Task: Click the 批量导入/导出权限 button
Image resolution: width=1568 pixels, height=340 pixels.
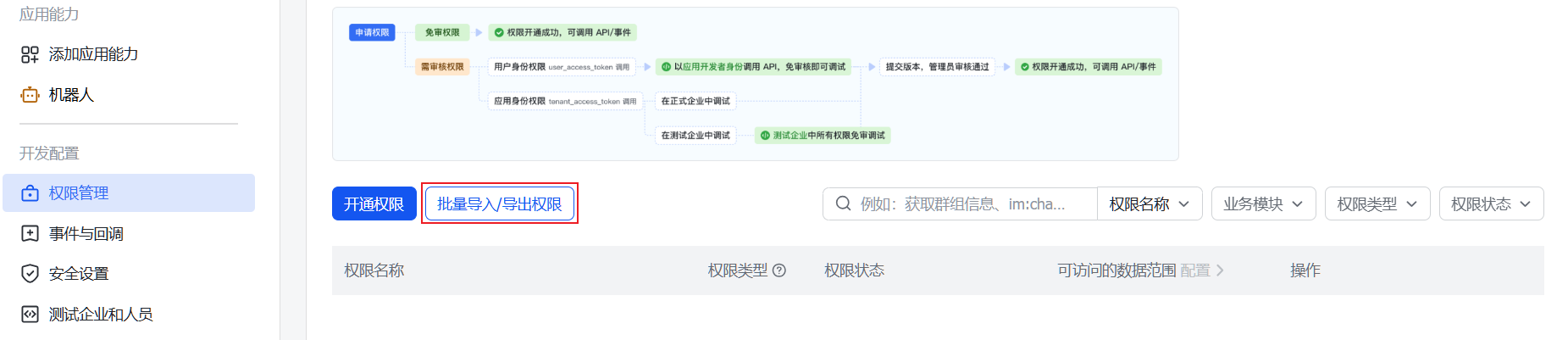Action: [499, 203]
